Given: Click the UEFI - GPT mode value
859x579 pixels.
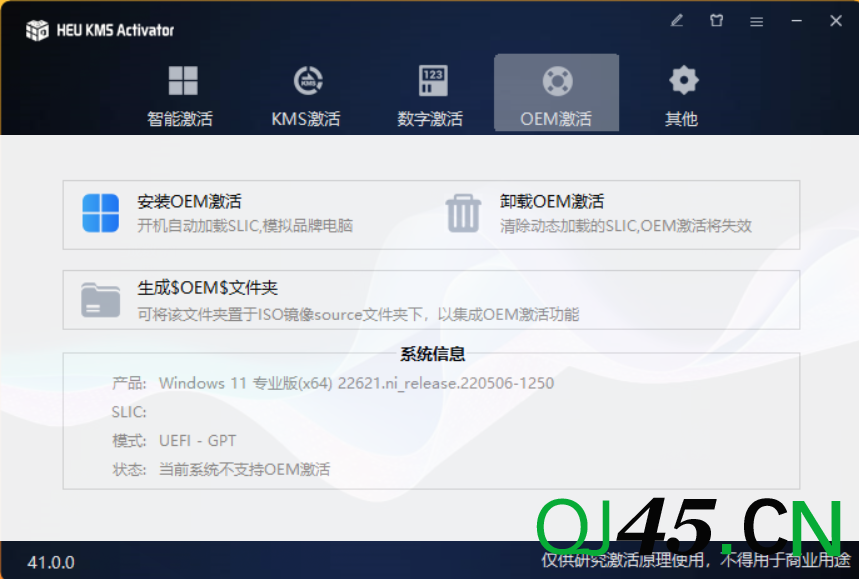Looking at the screenshot, I should click(x=197, y=440).
